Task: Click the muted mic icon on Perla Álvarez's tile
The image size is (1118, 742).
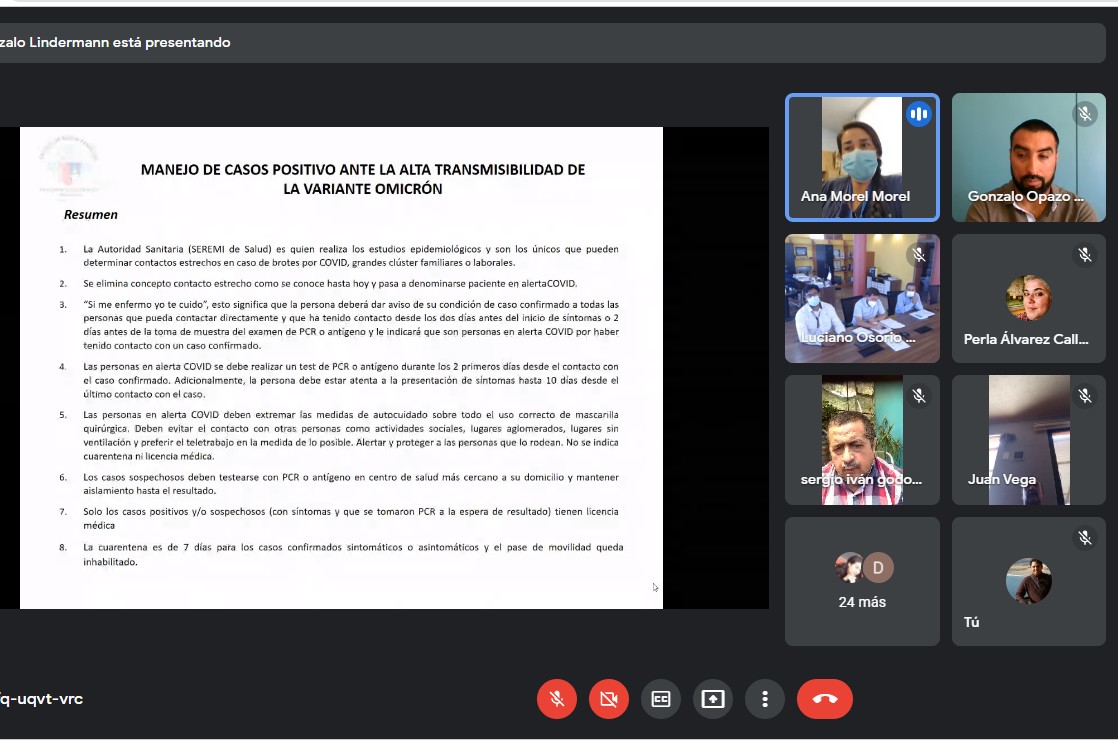Action: (x=1085, y=255)
